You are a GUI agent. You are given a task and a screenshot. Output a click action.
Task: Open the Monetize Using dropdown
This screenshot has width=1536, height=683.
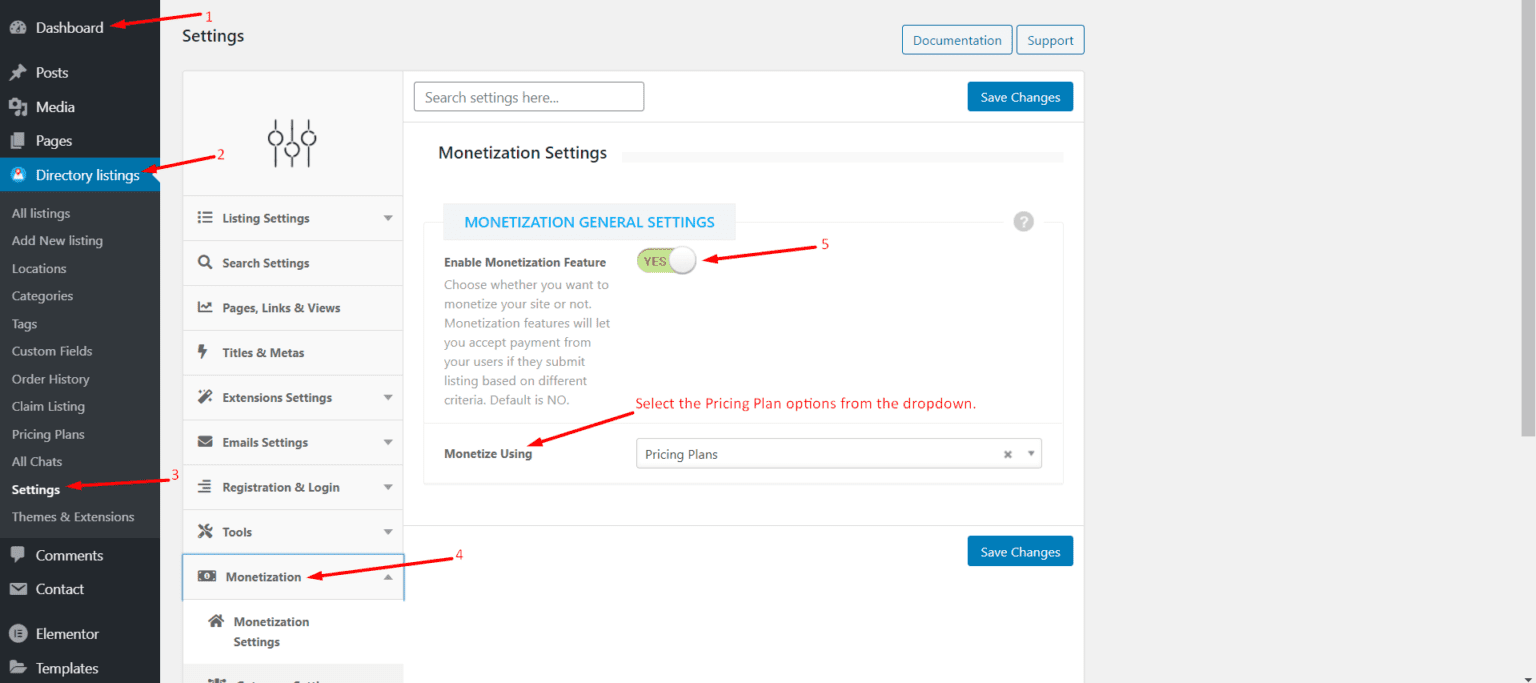1030,453
